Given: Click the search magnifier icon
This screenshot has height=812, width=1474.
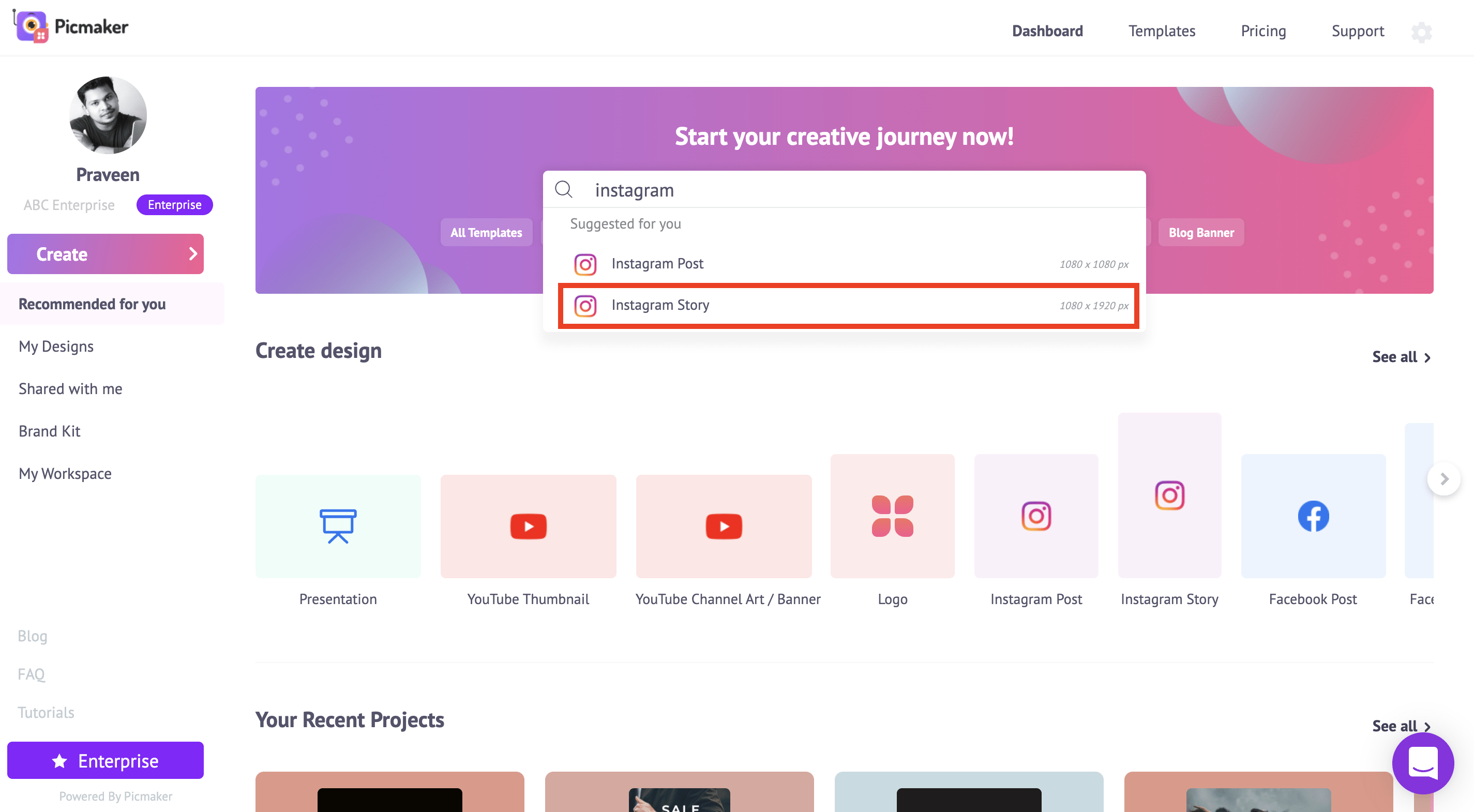Looking at the screenshot, I should (x=564, y=189).
